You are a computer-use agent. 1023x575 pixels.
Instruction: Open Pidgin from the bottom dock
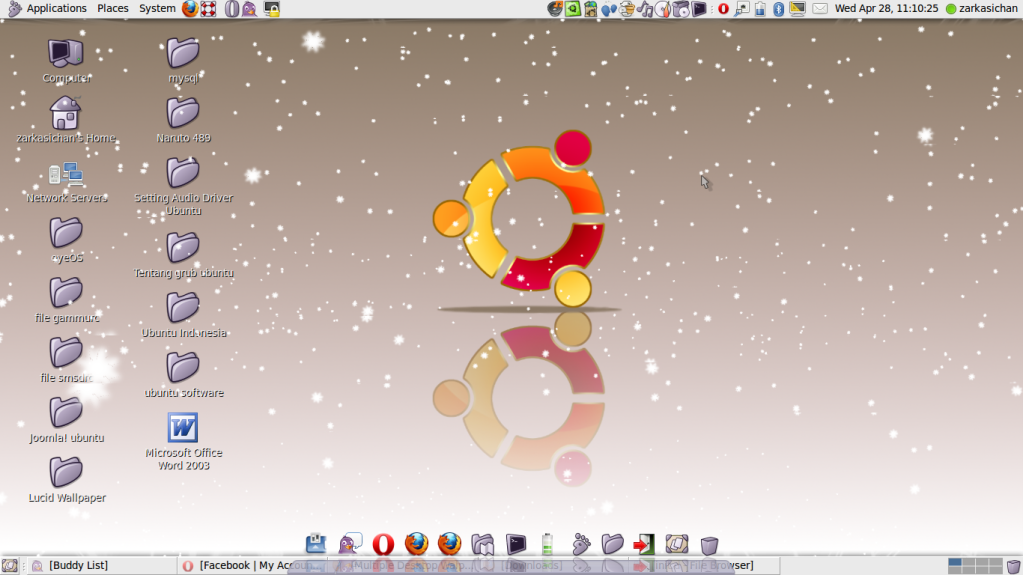tap(350, 544)
